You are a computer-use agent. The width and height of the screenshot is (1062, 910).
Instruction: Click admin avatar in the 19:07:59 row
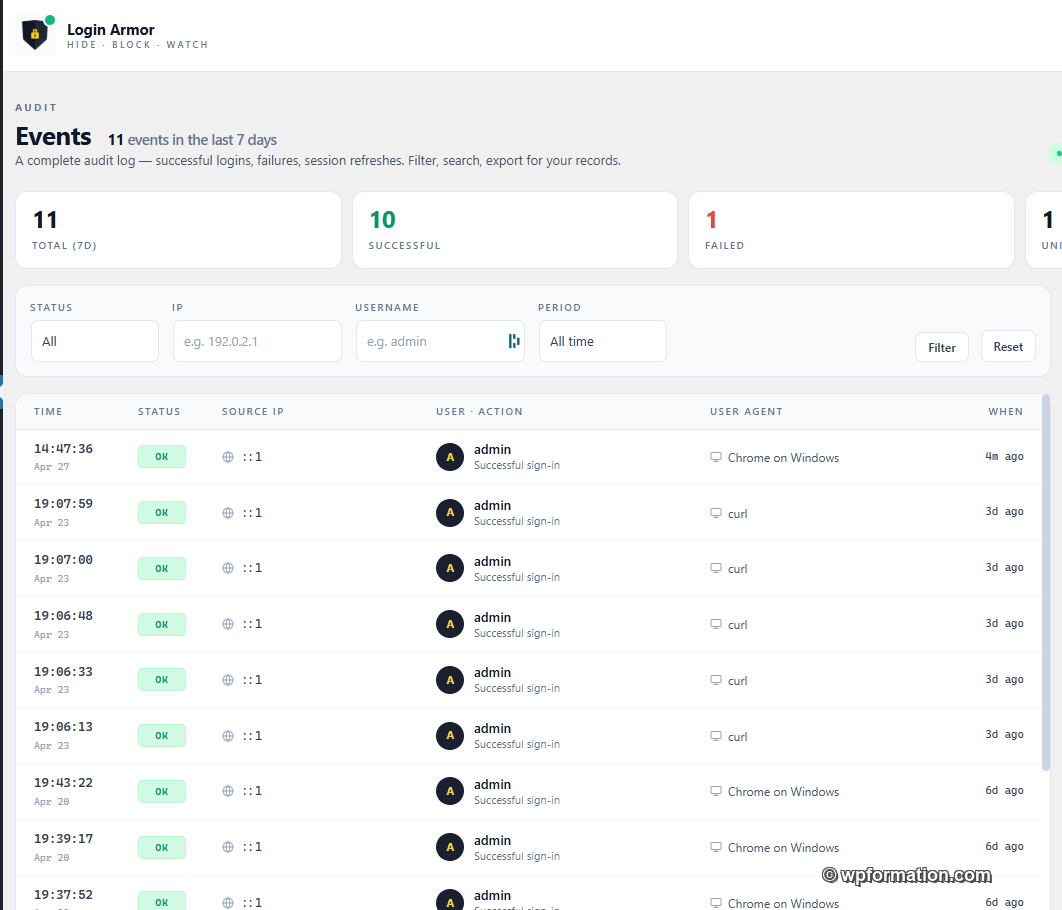coord(450,513)
